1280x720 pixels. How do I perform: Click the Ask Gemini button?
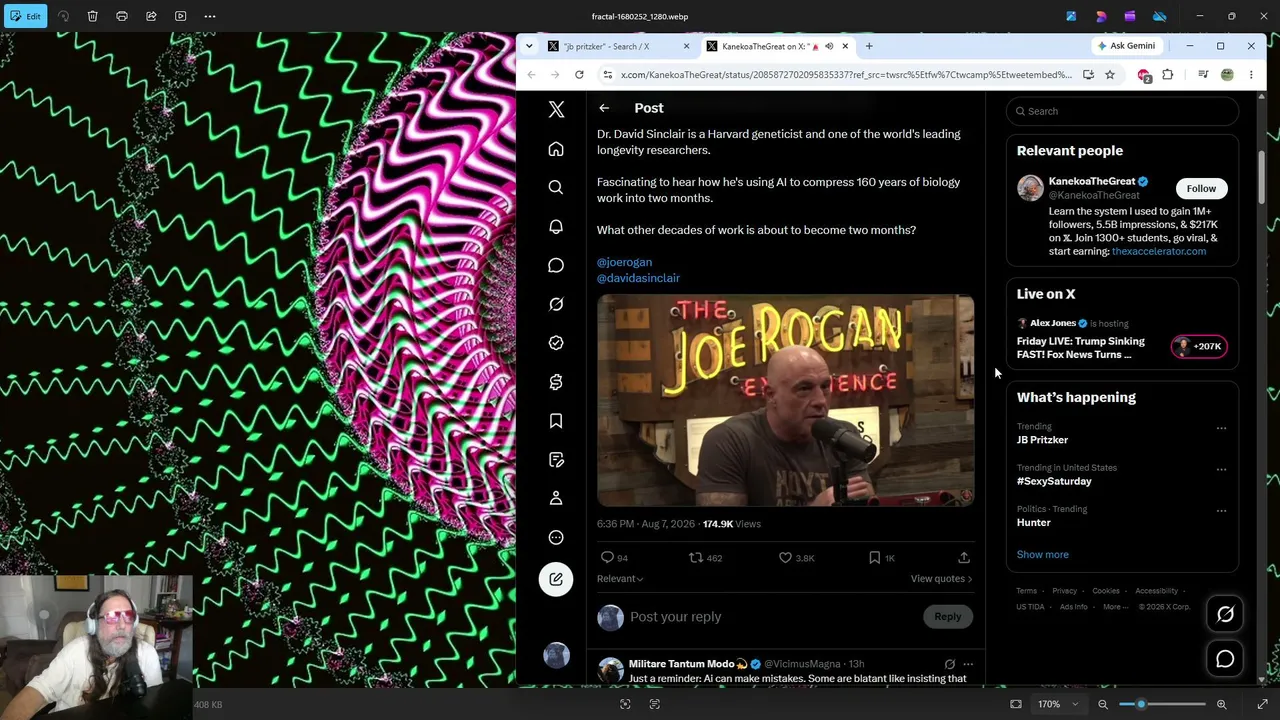tap(1127, 46)
